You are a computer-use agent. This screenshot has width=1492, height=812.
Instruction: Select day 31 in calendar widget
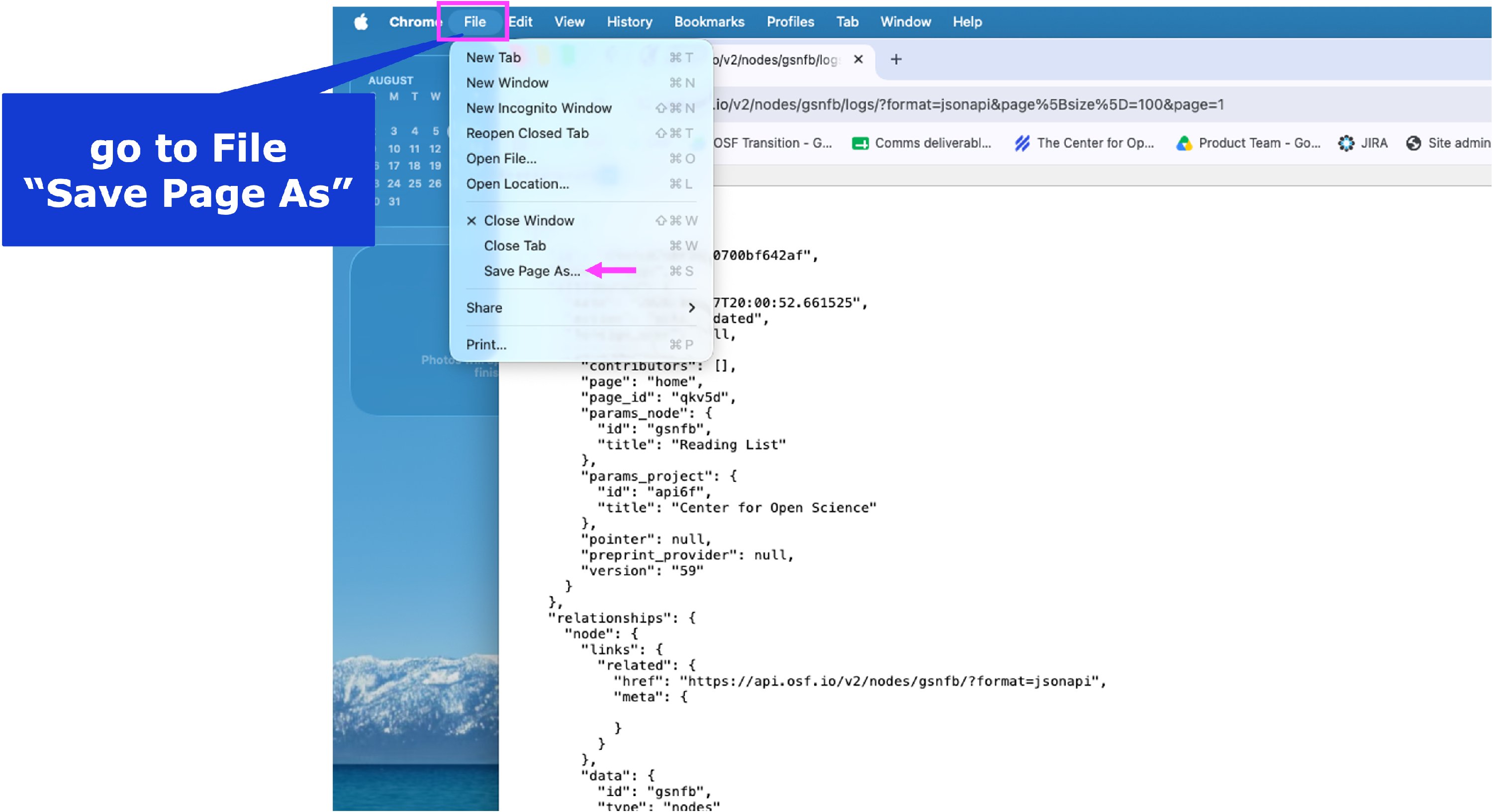click(x=394, y=201)
